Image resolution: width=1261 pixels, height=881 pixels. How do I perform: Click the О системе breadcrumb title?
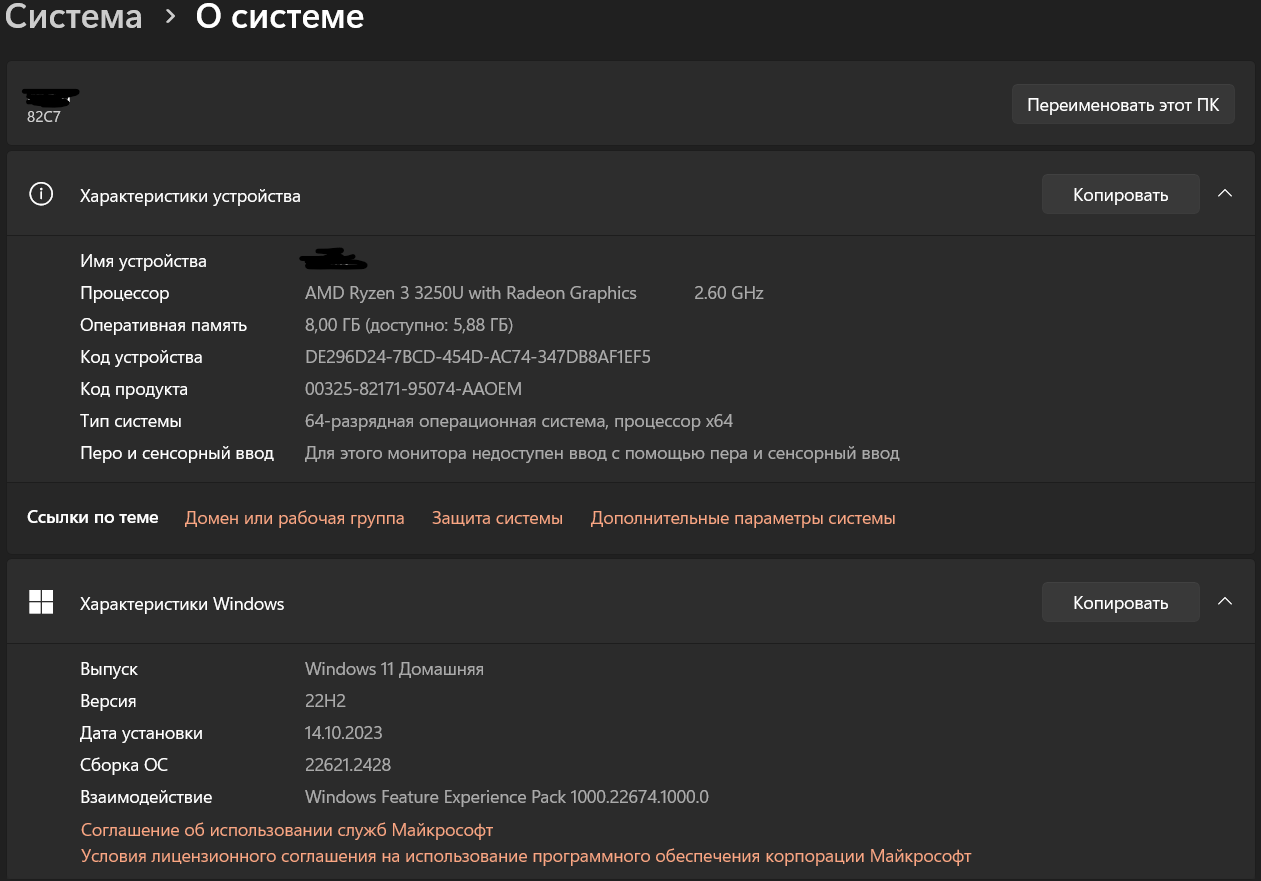point(280,17)
